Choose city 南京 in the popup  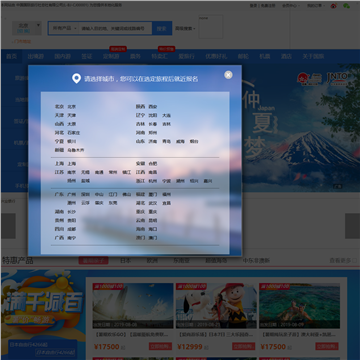(72, 172)
